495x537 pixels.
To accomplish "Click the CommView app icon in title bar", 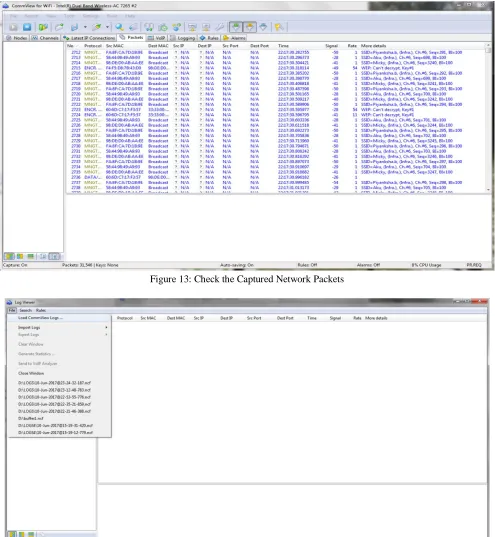I will [x=5, y=6].
